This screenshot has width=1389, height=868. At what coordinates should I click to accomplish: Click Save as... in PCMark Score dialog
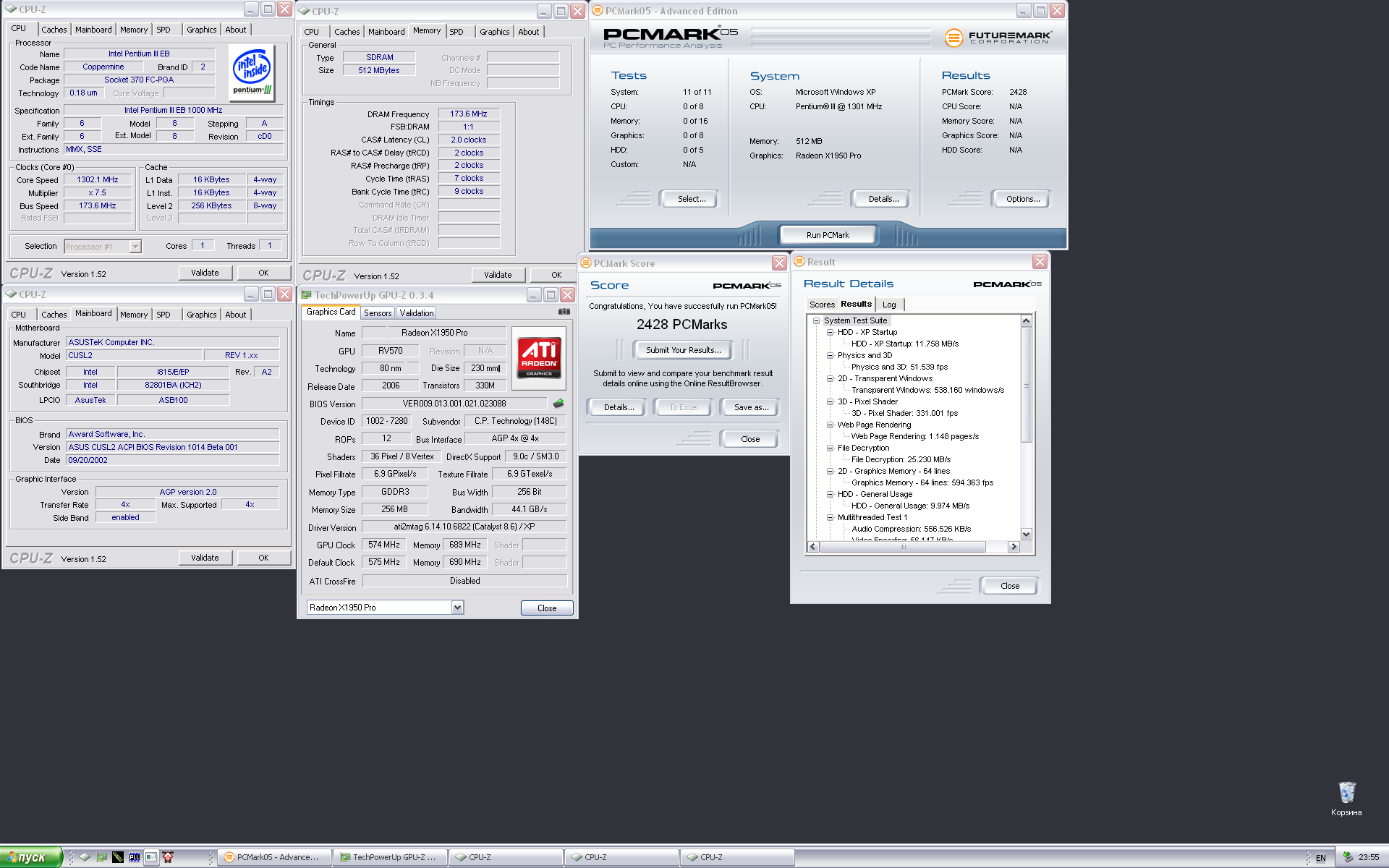coord(751,407)
